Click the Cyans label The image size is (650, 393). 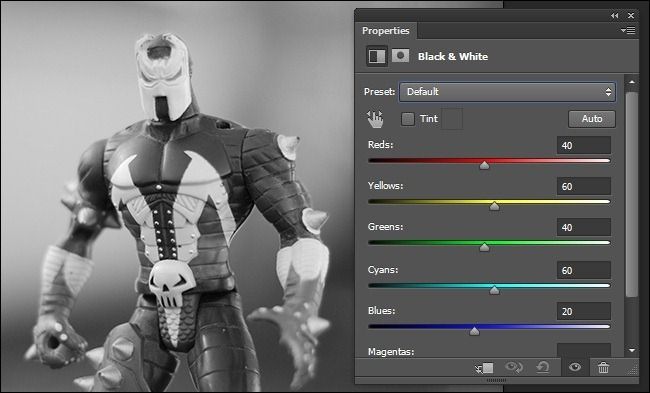383,270
